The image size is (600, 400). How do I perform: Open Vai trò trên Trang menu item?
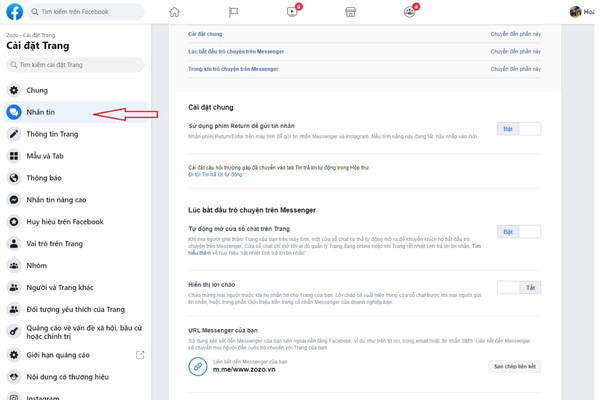pos(75,243)
